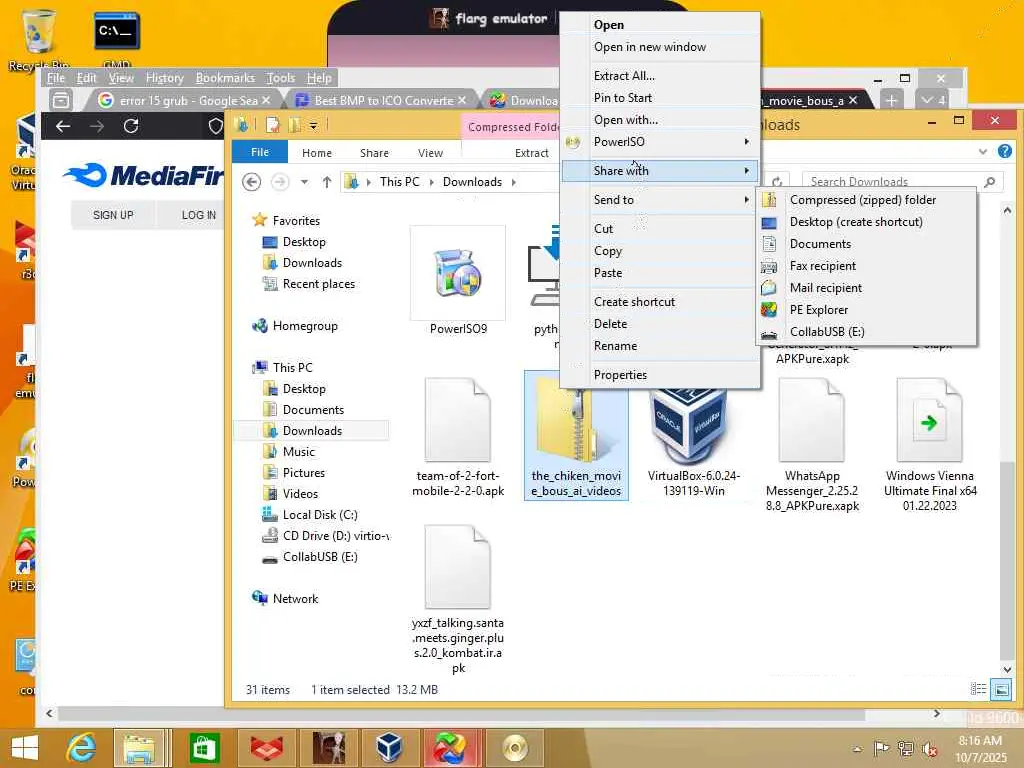Click MediaFire LOG IN button
Screen dimensions: 1024x768
coord(199,215)
